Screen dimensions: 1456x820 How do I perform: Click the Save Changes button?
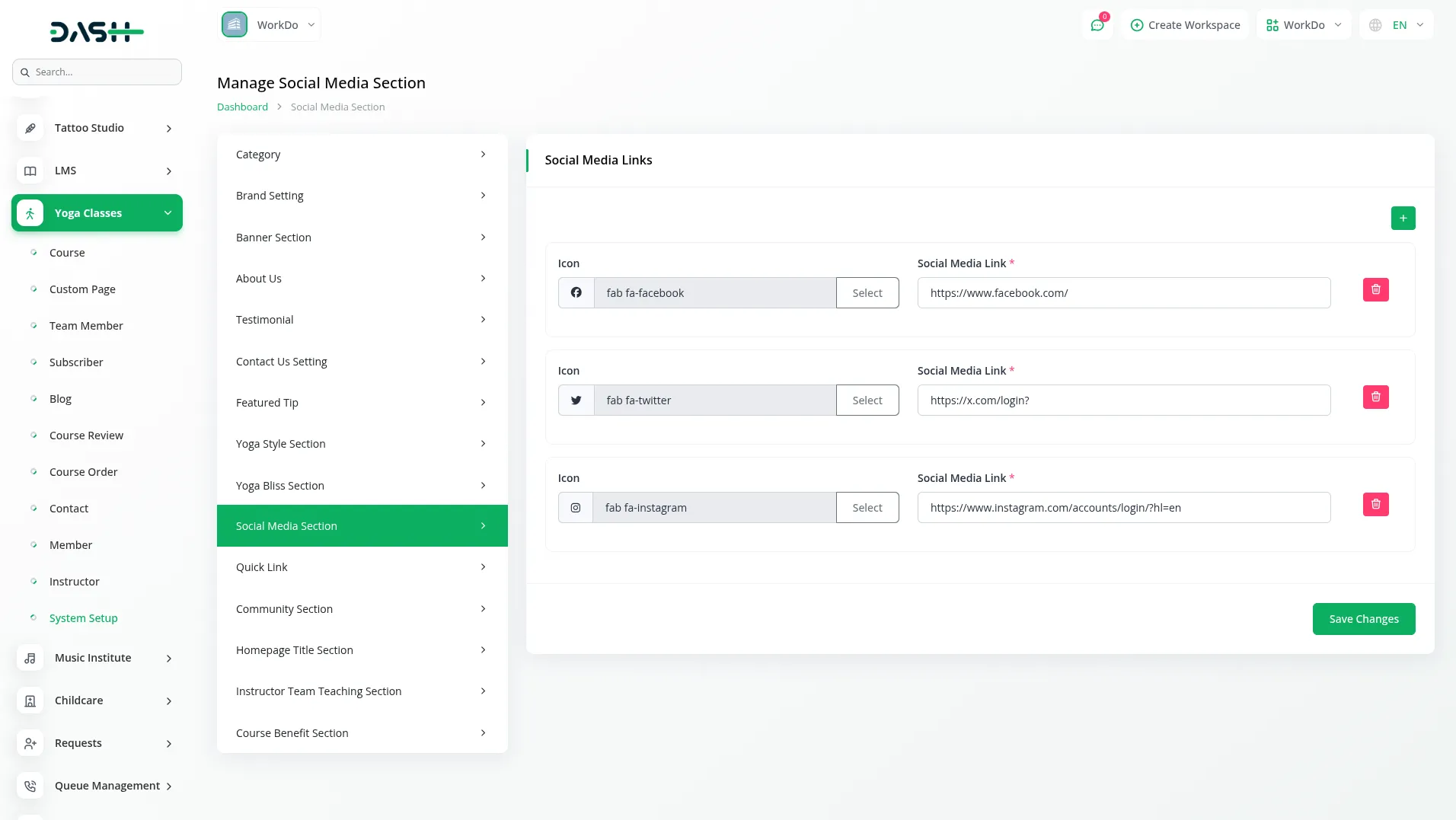tap(1363, 619)
